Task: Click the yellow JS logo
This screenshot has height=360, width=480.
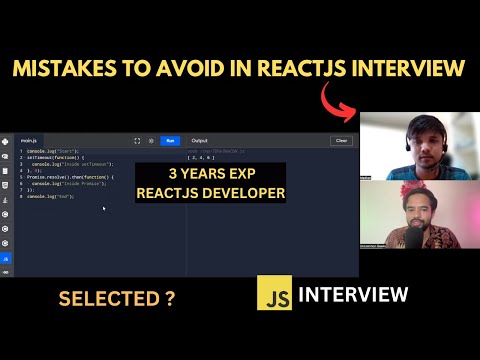Action: (x=274, y=292)
